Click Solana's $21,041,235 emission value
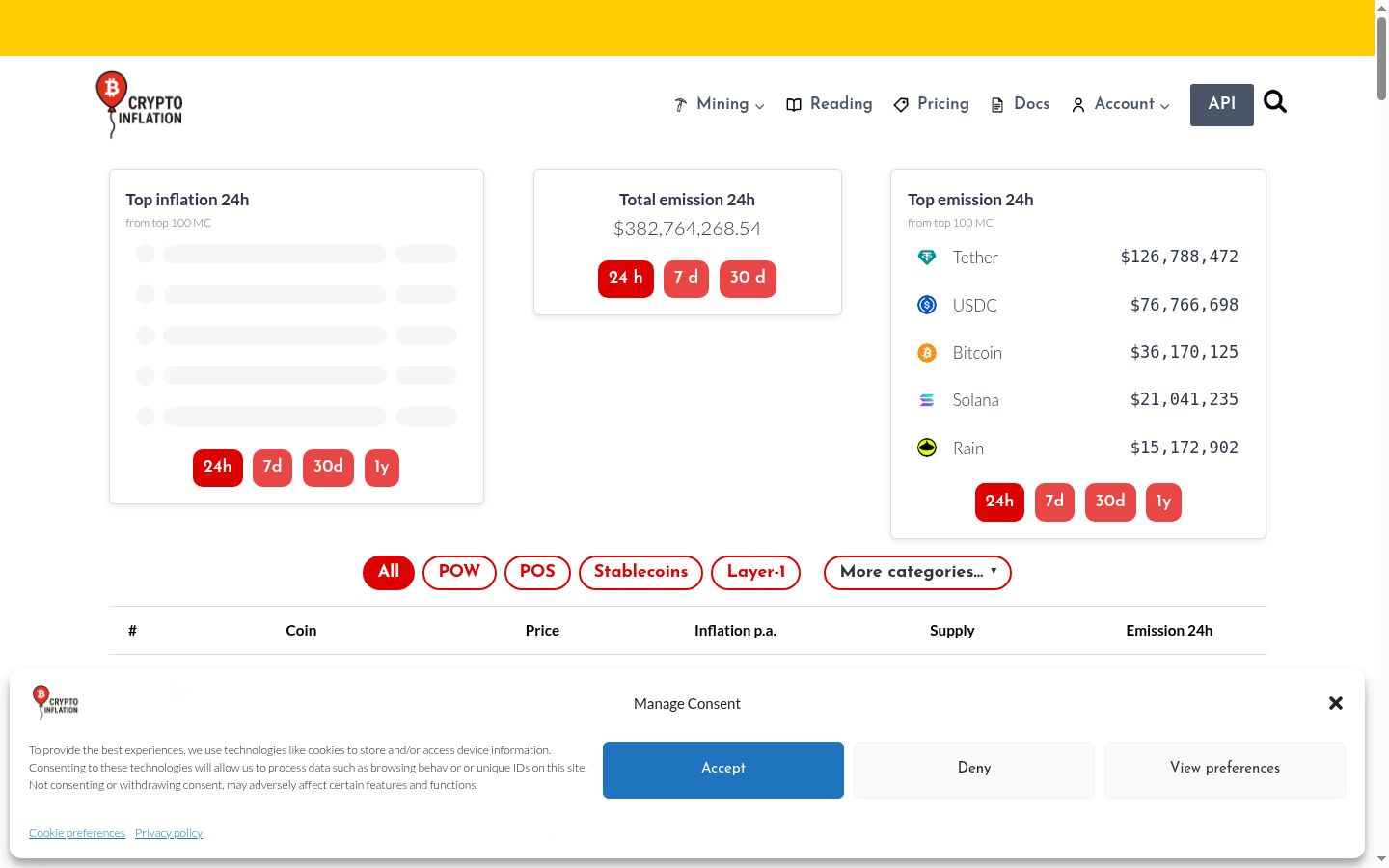This screenshot has height=868, width=1389. (x=1185, y=399)
